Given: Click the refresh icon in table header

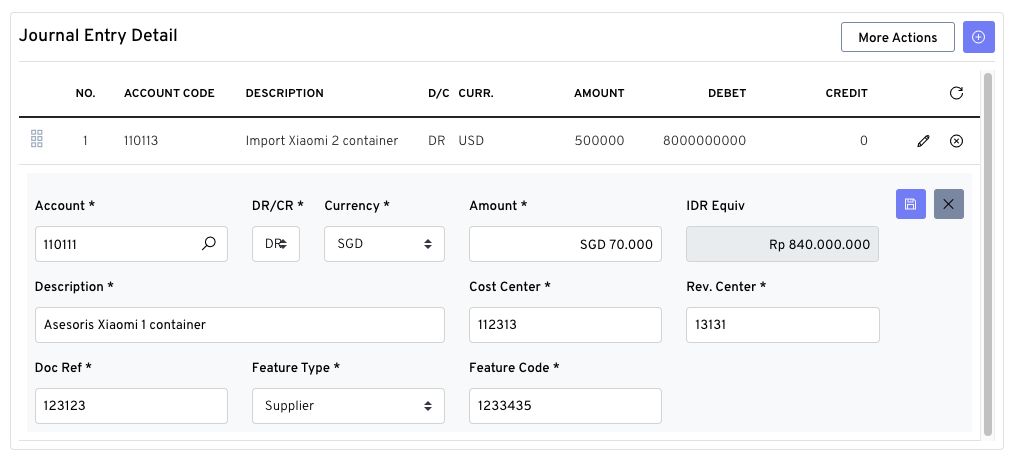Looking at the screenshot, I should (956, 93).
